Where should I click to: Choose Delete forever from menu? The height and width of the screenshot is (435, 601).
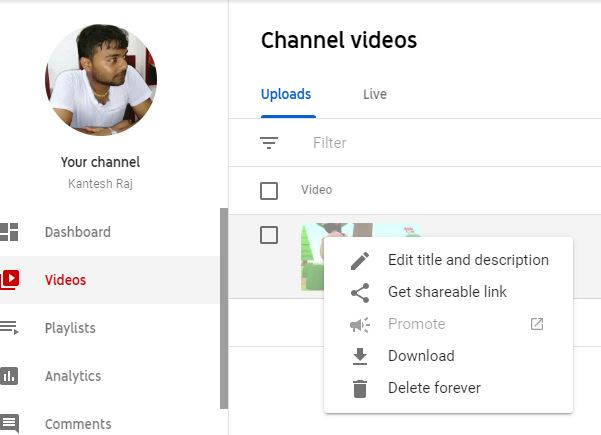click(x=434, y=388)
